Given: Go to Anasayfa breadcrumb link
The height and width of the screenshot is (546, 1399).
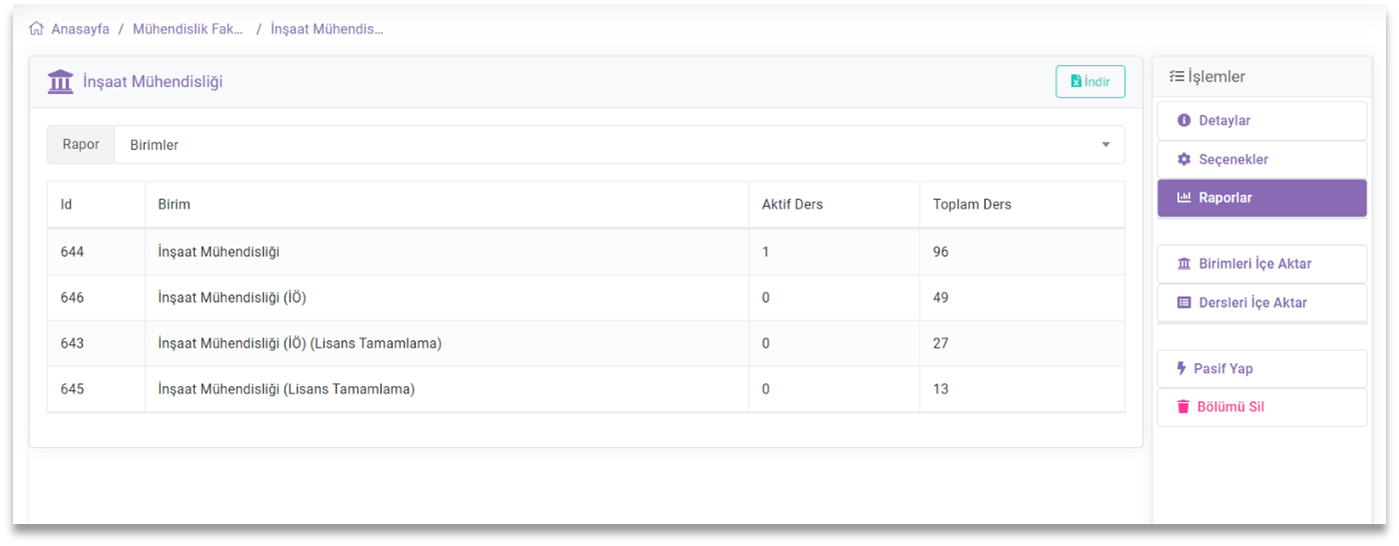Looking at the screenshot, I should pos(80,29).
